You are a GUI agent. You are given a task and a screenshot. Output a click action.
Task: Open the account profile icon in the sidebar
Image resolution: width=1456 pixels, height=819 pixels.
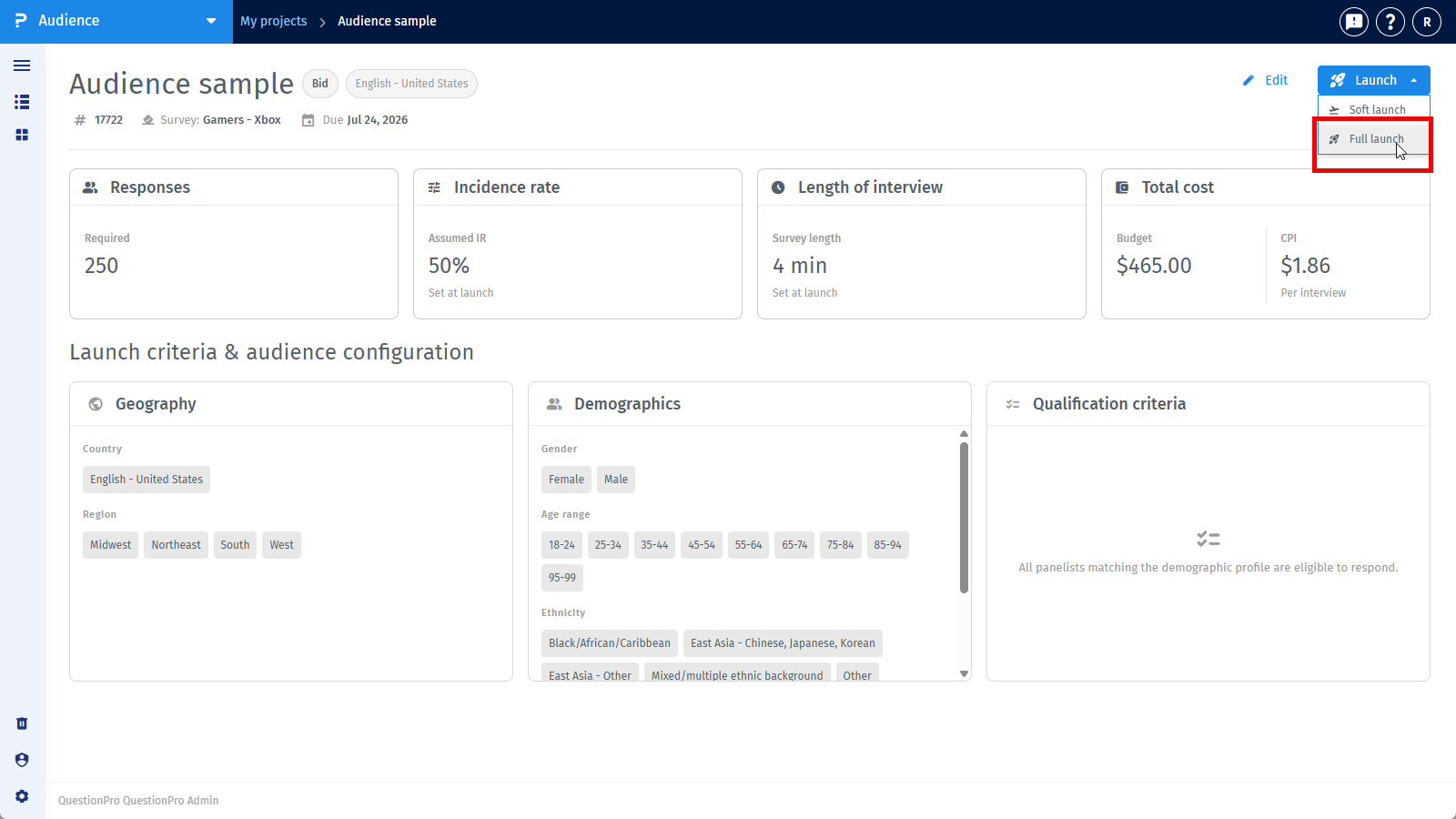(x=22, y=760)
